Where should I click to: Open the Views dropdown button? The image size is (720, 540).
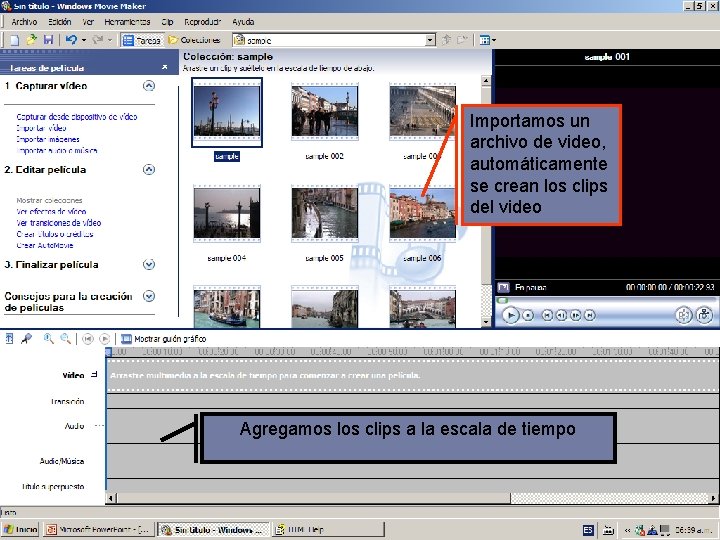[x=487, y=40]
